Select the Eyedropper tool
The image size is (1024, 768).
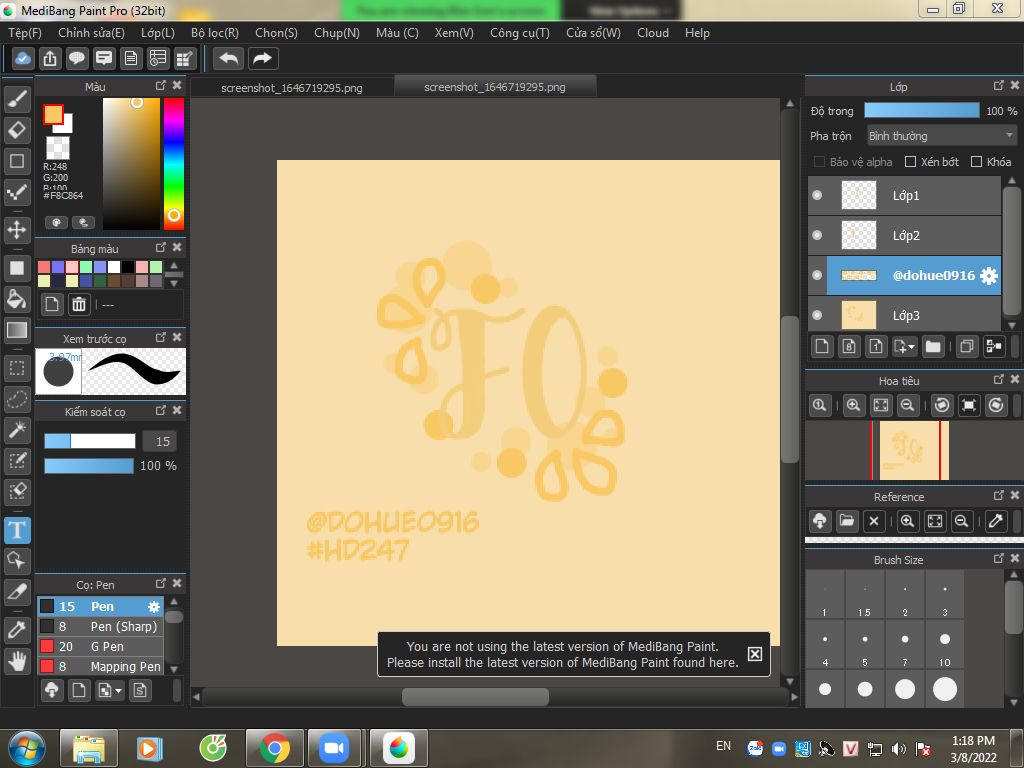pos(17,630)
